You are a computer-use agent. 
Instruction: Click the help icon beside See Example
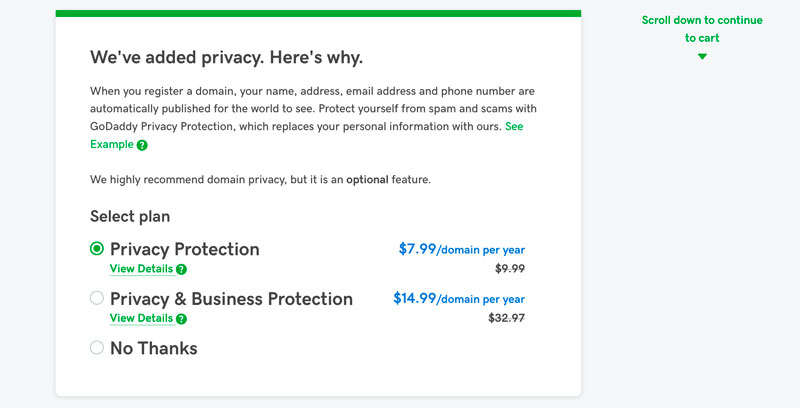(x=142, y=145)
